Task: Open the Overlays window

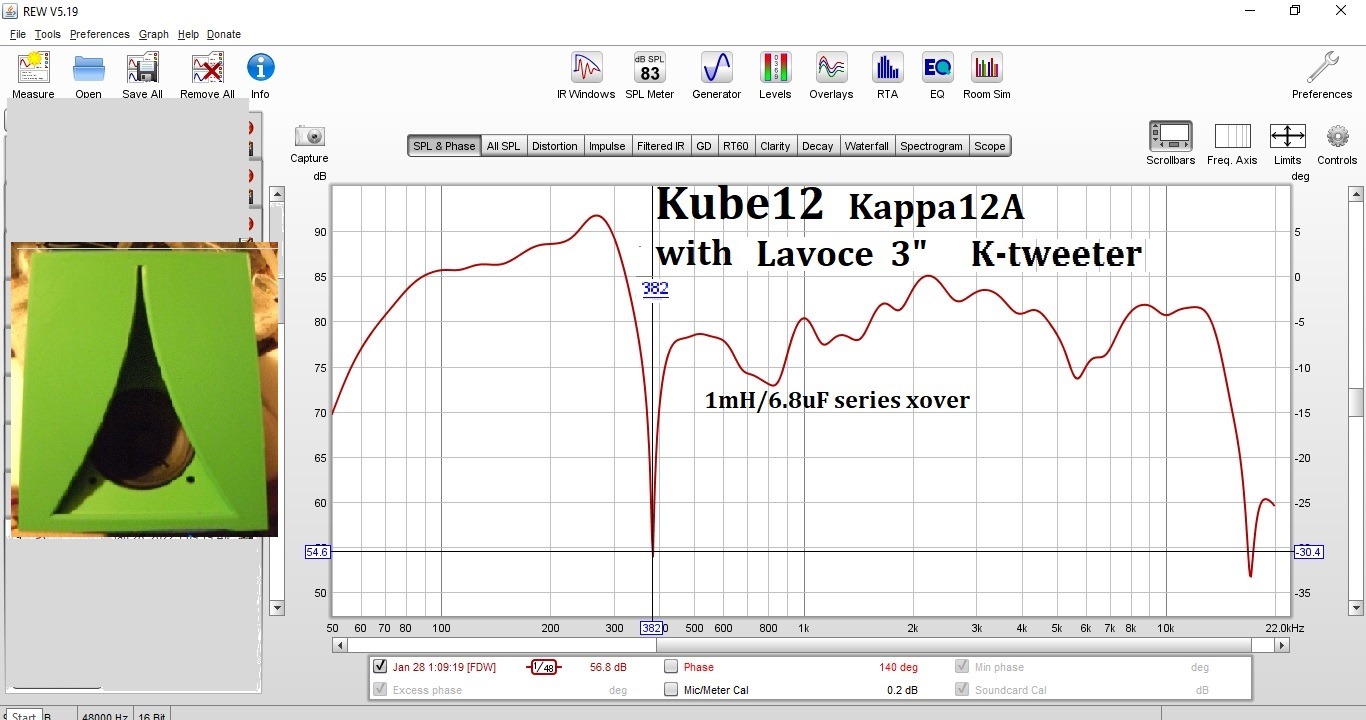Action: pyautogui.click(x=831, y=68)
